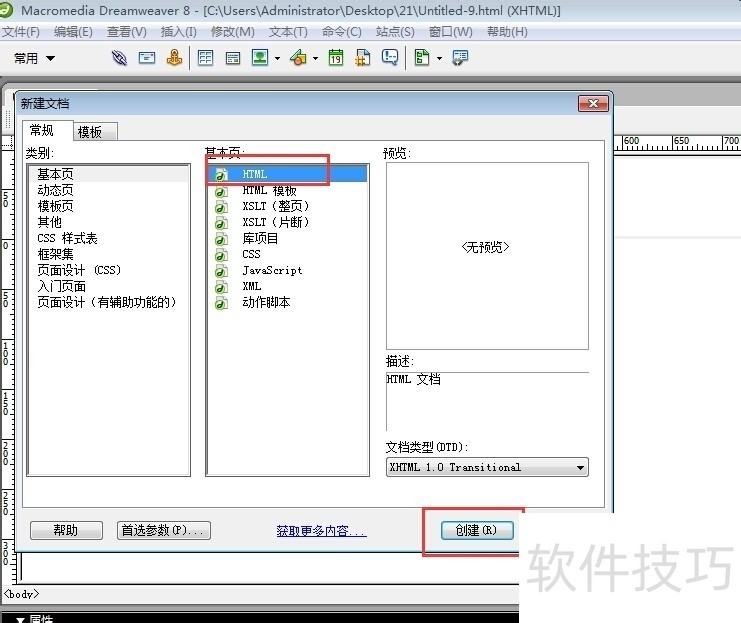Click the icon beside JavaScript entry

click(221, 271)
